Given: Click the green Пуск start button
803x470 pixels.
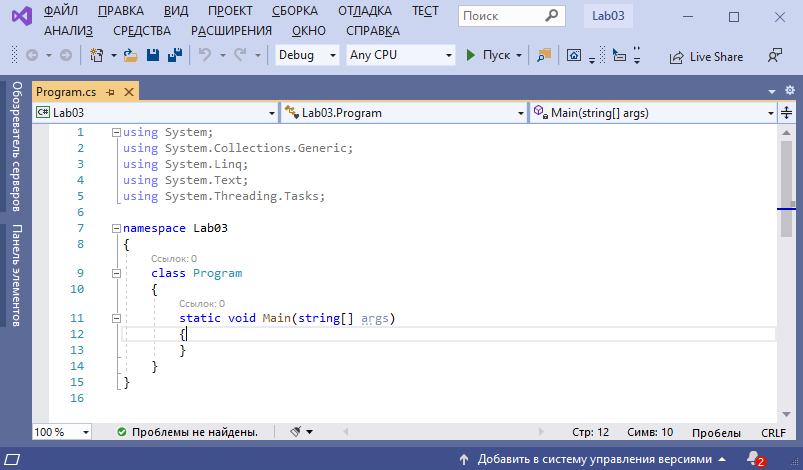Looking at the screenshot, I should 488,55.
